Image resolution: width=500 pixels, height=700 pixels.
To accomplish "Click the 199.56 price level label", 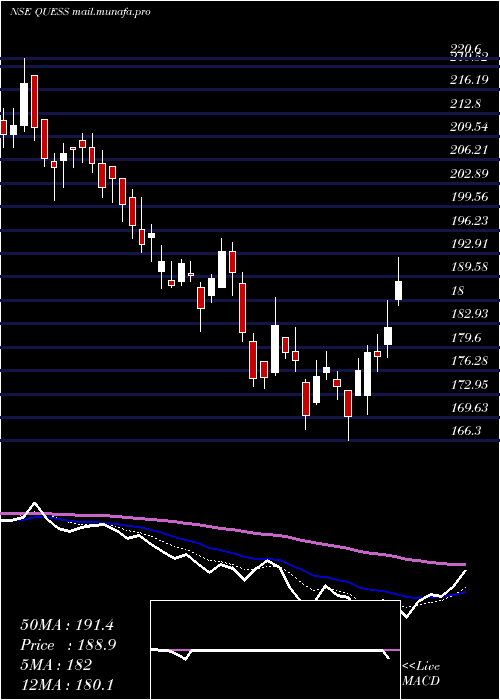I will (469, 197).
